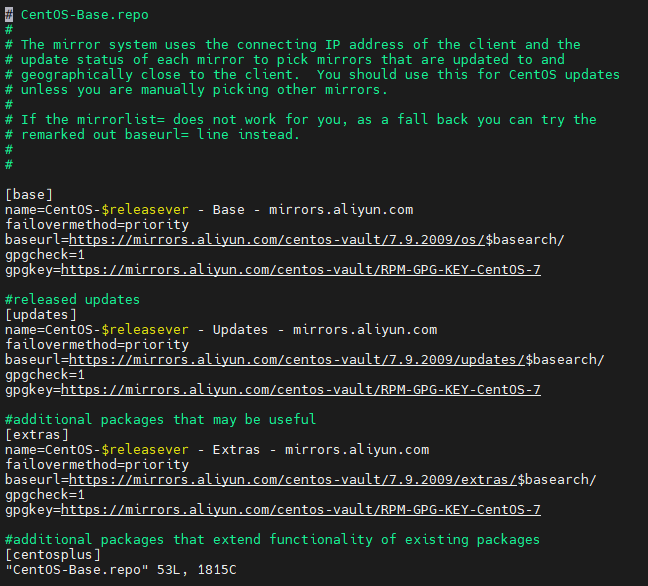This screenshot has width=648, height=586.
Task: Click failovermethod=priority in the [updates] section
Action: [96, 345]
